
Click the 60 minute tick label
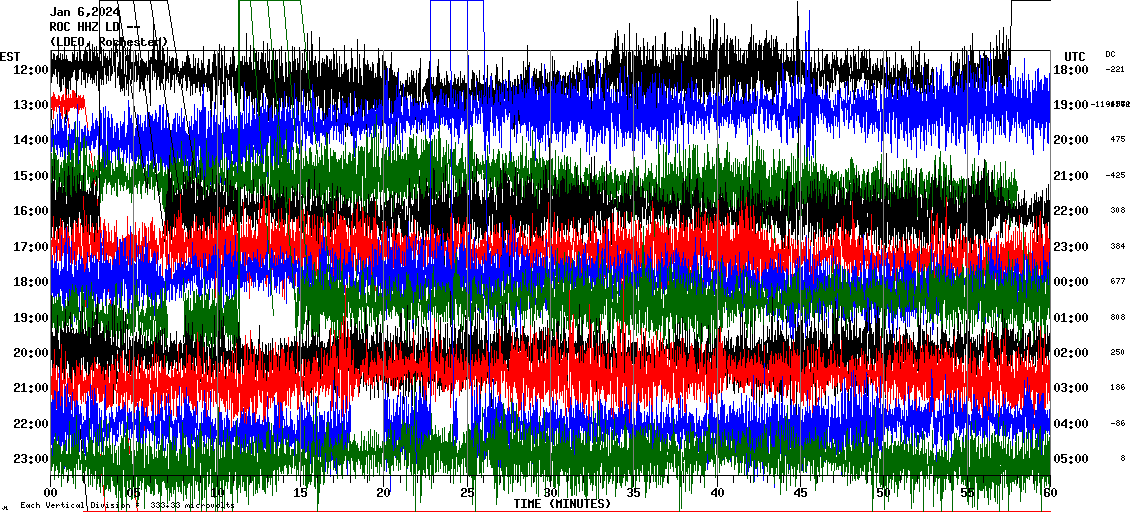click(x=1049, y=493)
